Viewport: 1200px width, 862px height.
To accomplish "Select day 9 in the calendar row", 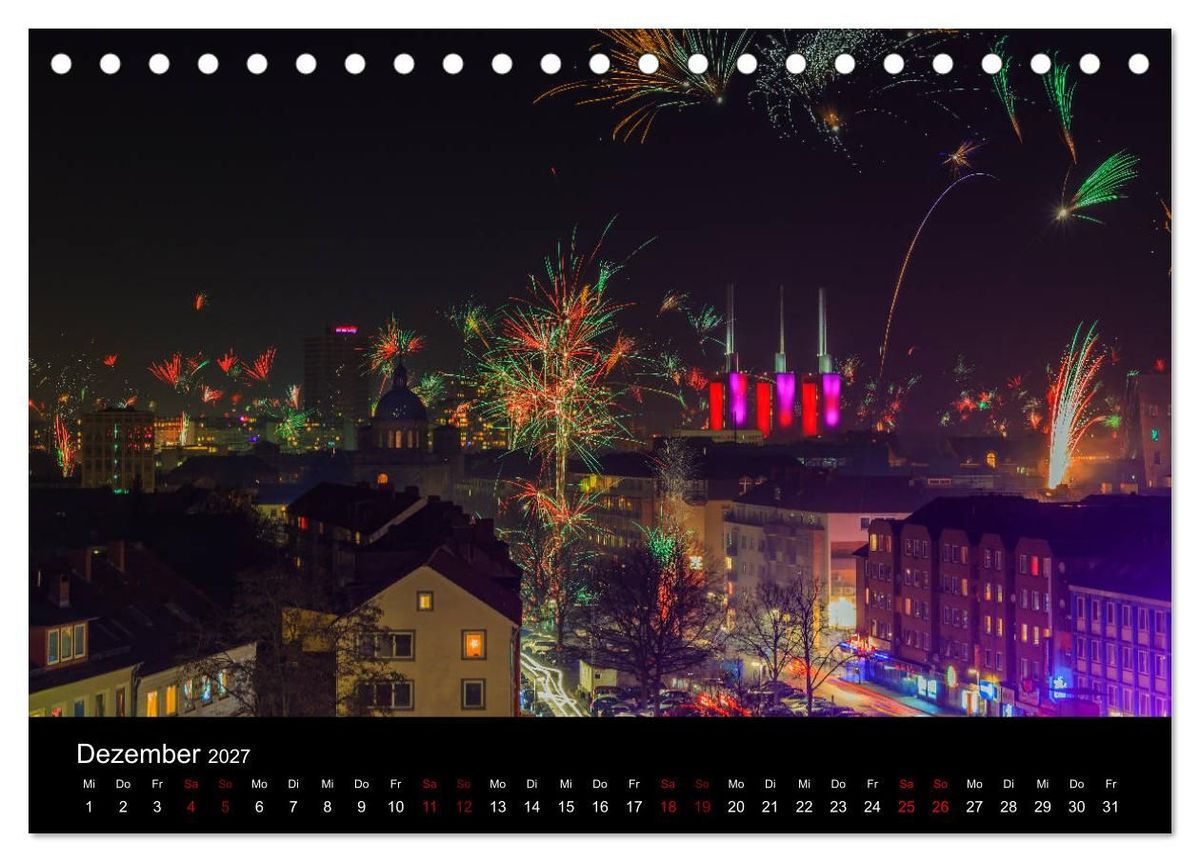I will (x=361, y=807).
